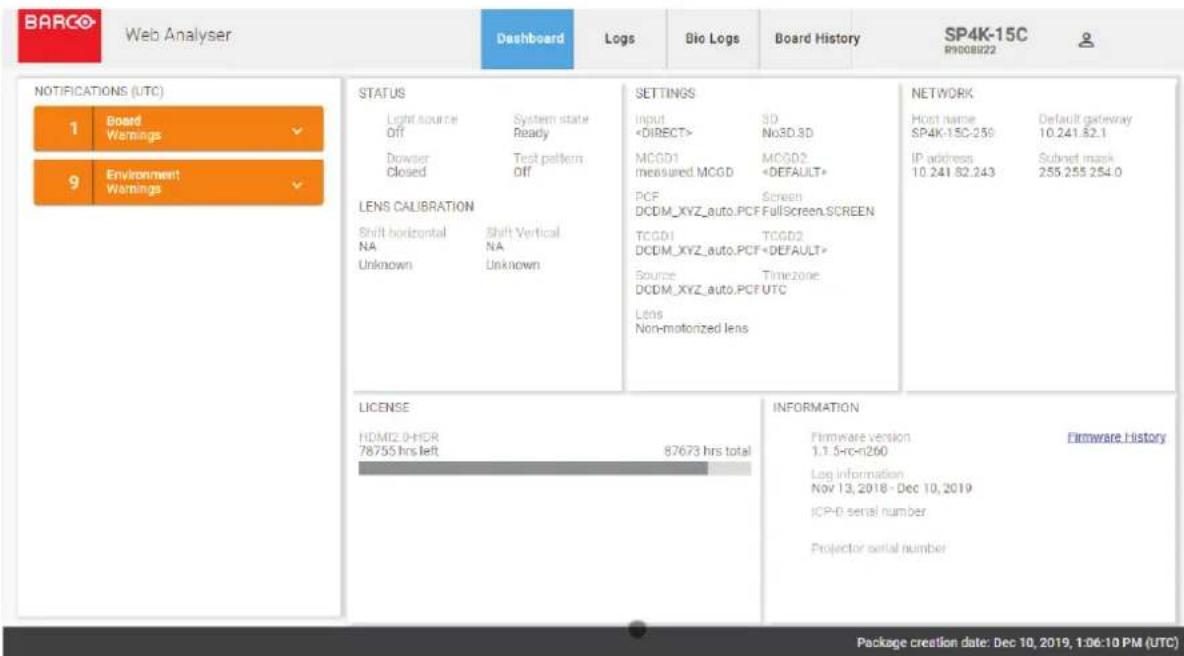This screenshot has height=656, width=1184.
Task: Click the Package creation date text
Action: click(1017, 642)
